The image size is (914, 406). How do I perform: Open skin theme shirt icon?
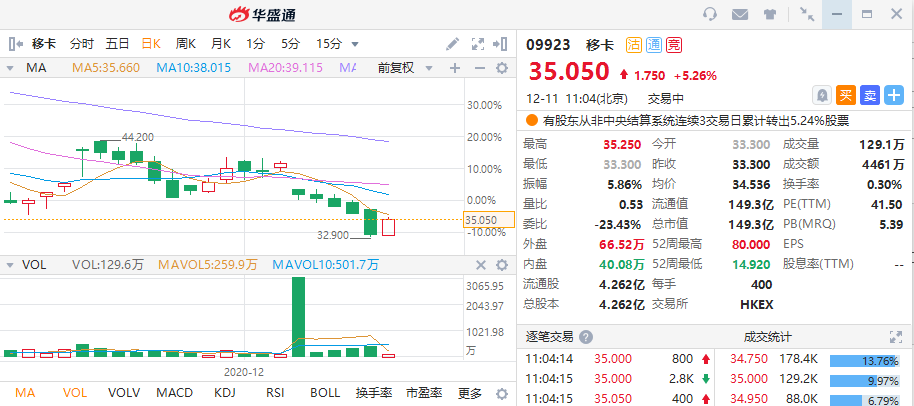pos(770,15)
